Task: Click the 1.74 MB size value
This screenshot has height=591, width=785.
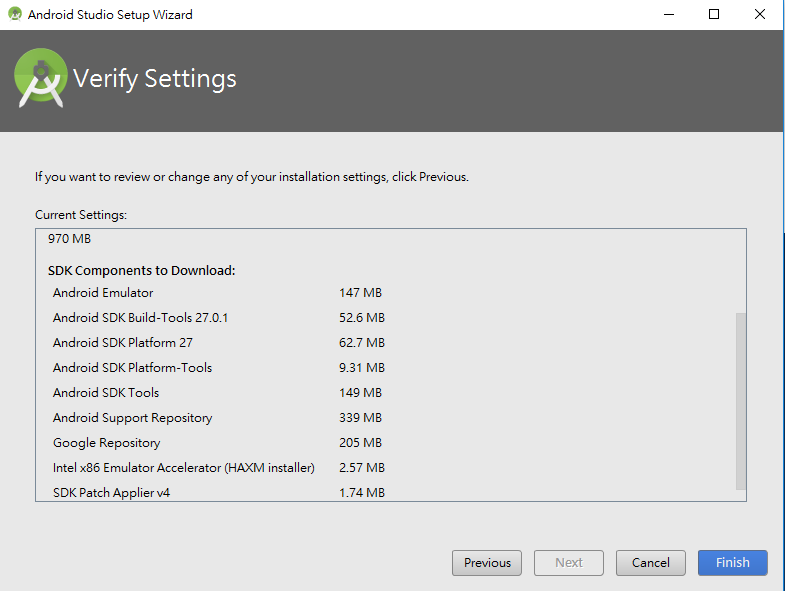Action: pos(362,493)
